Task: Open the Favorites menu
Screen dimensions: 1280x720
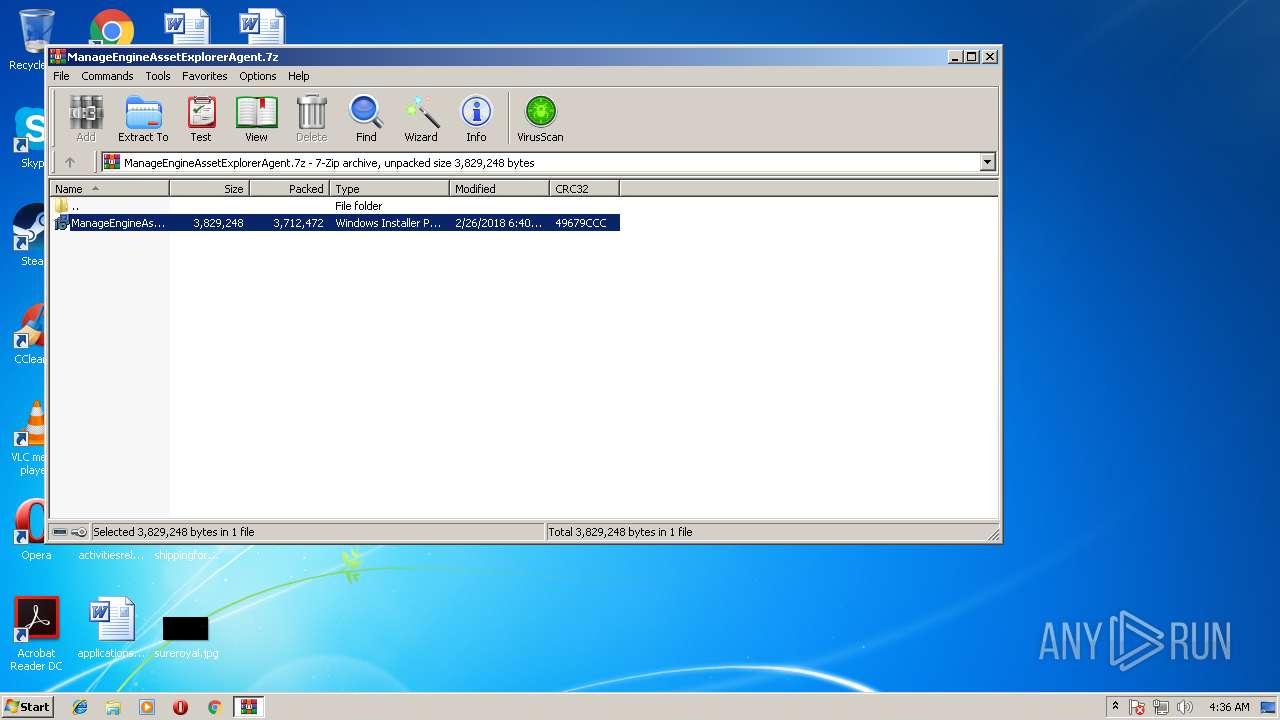Action: click(x=204, y=76)
